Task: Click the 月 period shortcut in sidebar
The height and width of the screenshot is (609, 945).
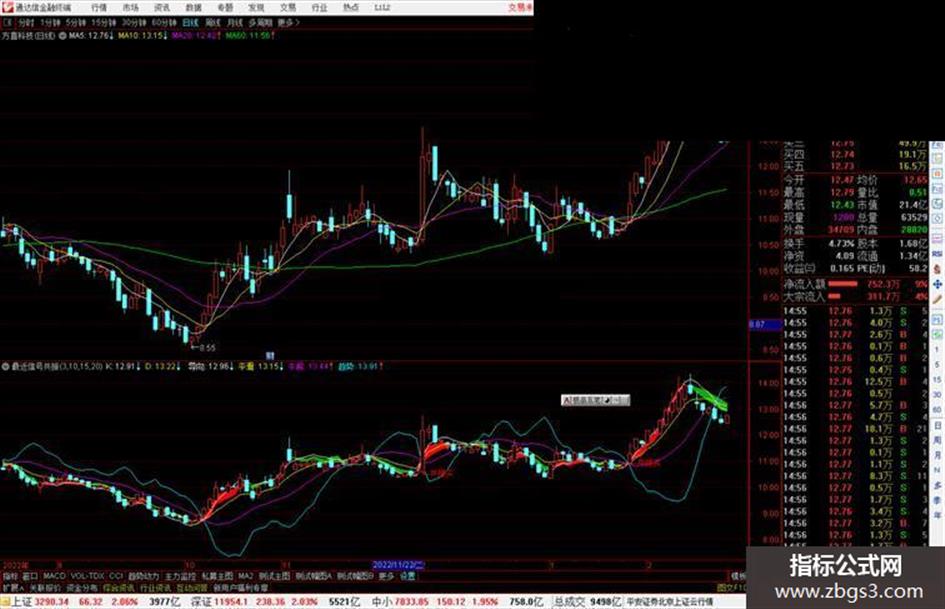Action: [x=937, y=455]
